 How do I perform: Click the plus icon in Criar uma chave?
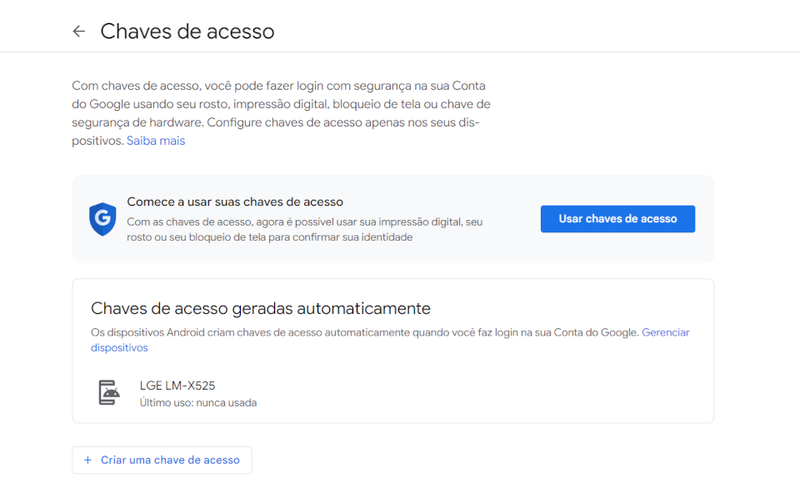[88, 460]
